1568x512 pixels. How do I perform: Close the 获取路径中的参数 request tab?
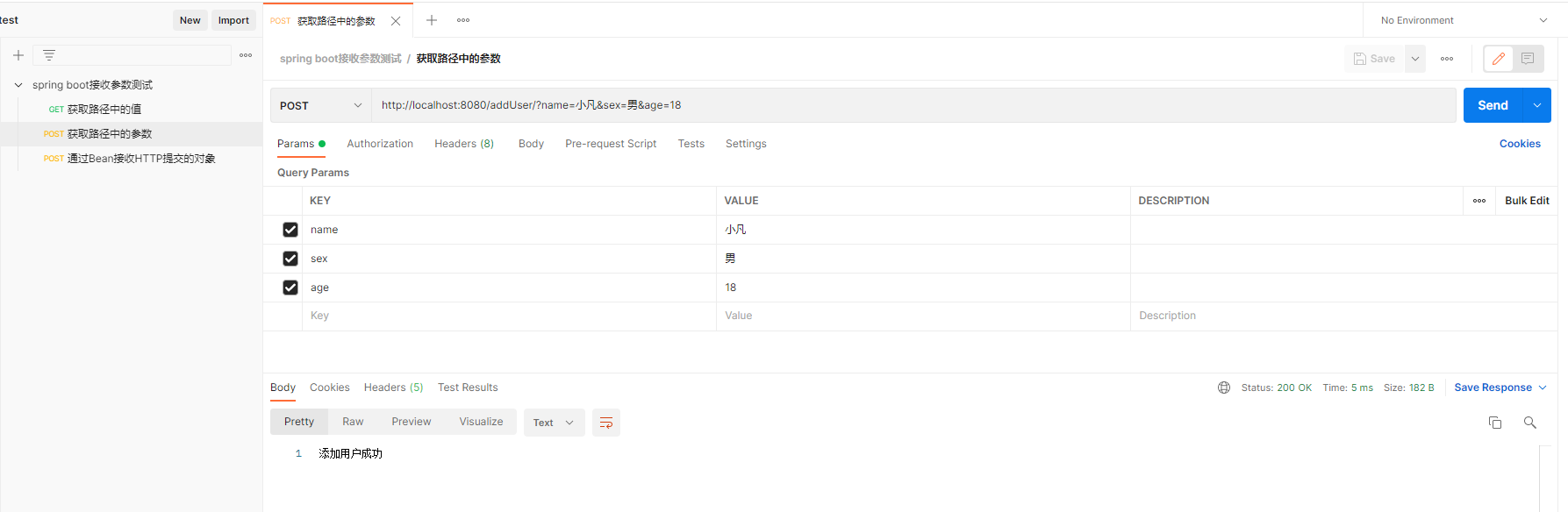click(396, 21)
